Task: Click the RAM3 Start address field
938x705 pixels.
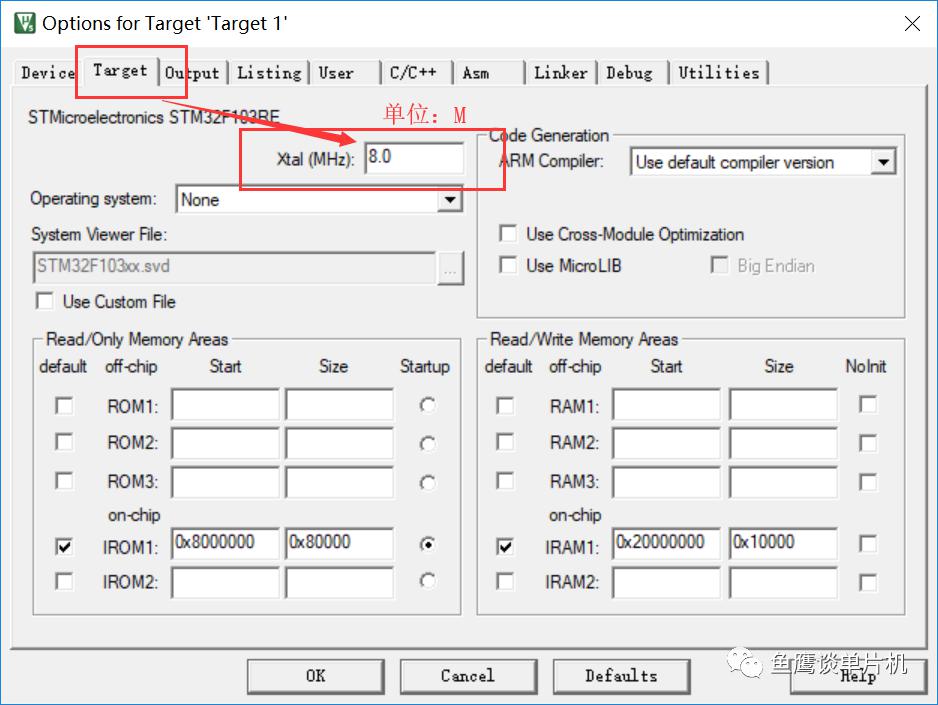Action: tap(666, 482)
